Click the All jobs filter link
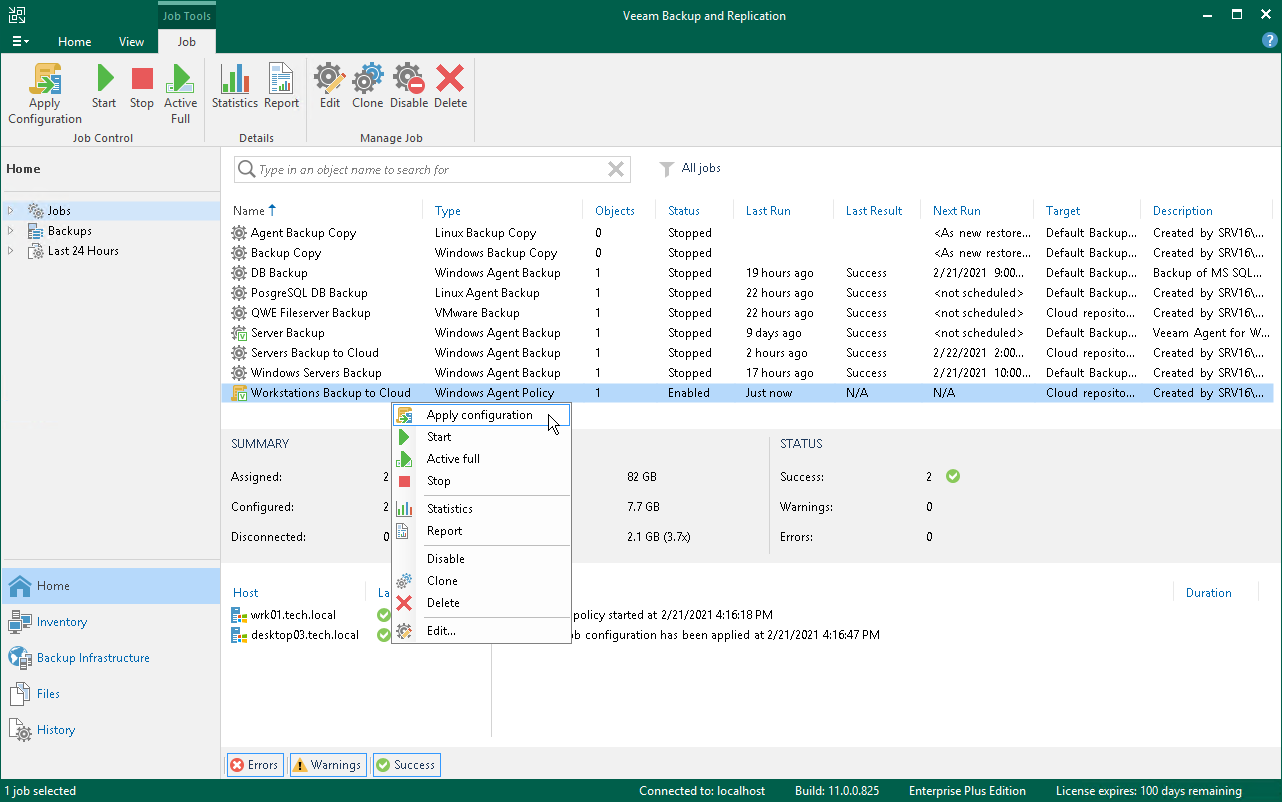This screenshot has height=802, width=1282. (x=701, y=169)
